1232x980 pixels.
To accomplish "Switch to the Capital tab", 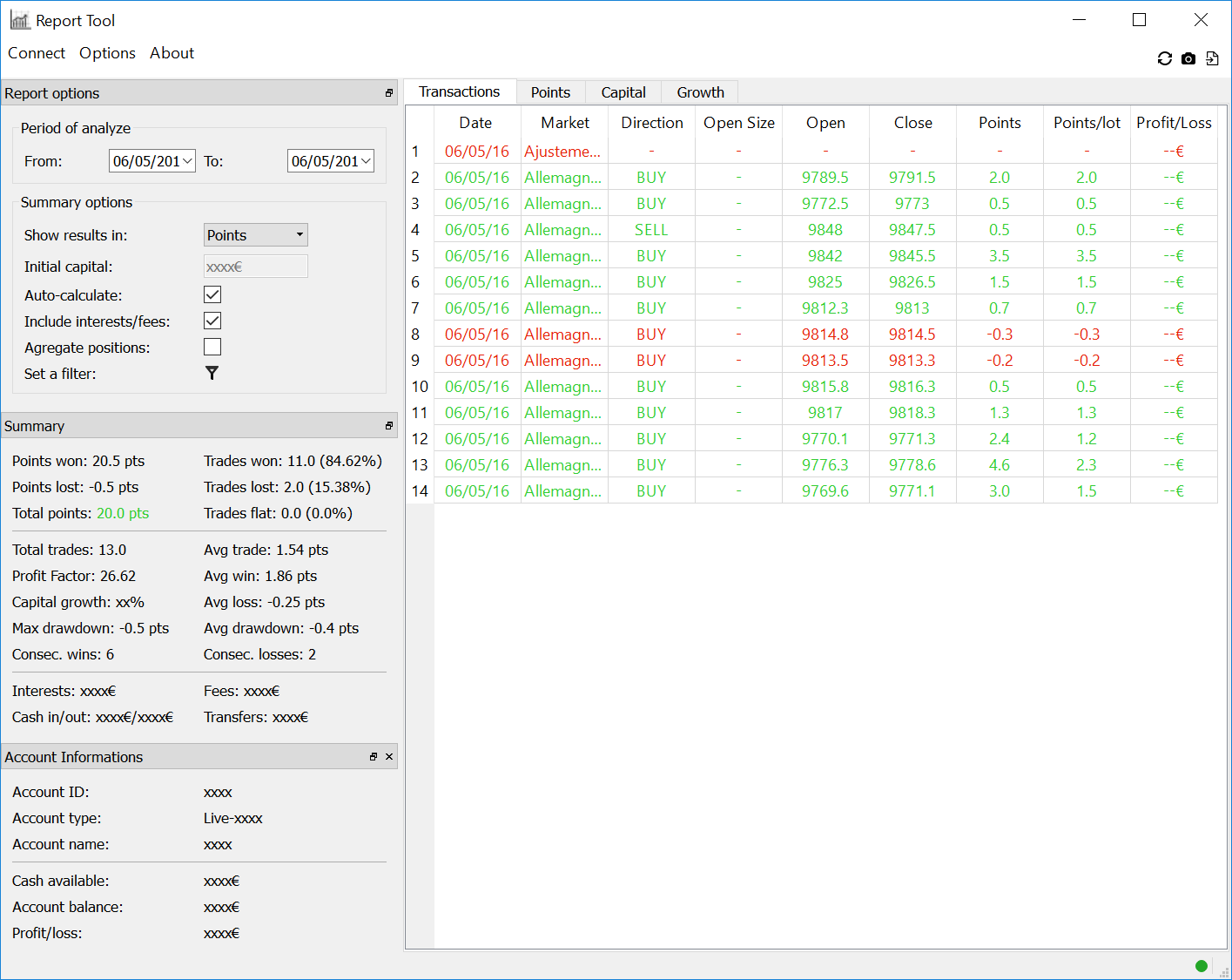I will click(x=623, y=92).
